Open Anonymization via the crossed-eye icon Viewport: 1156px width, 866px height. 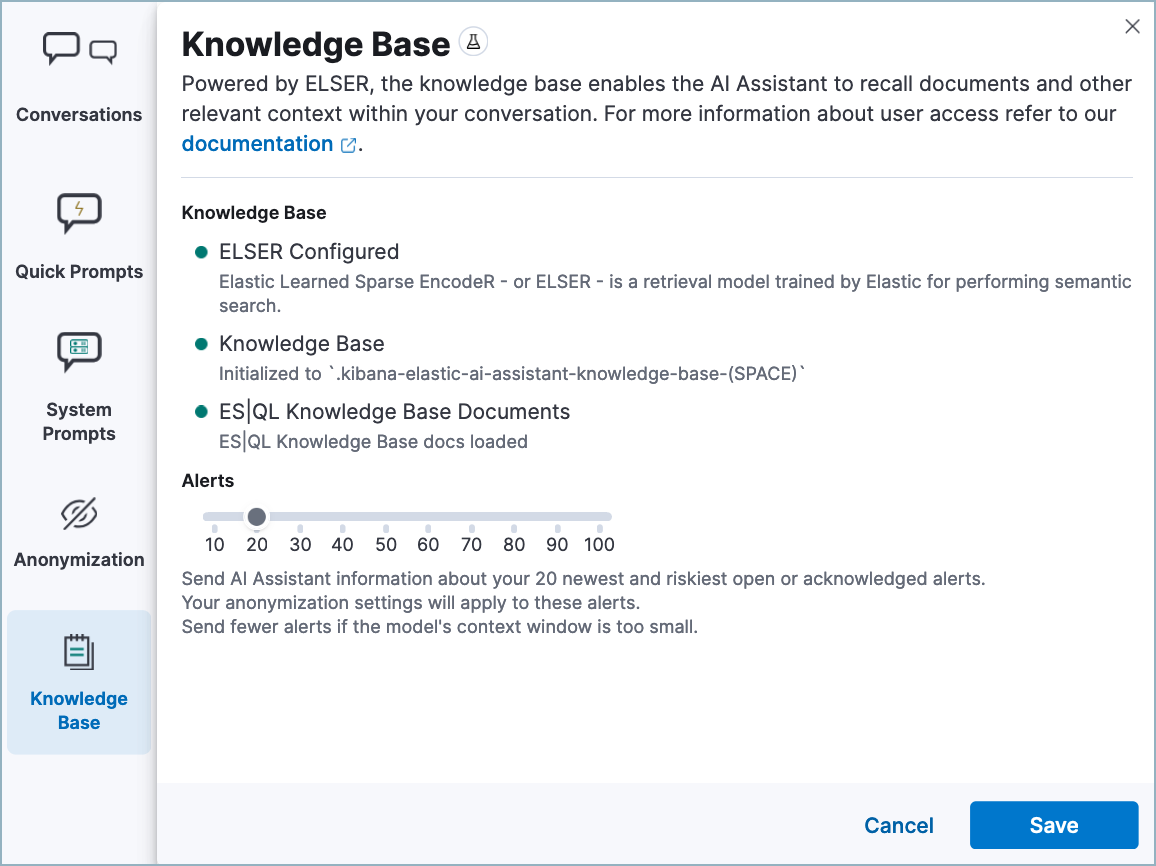click(78, 515)
